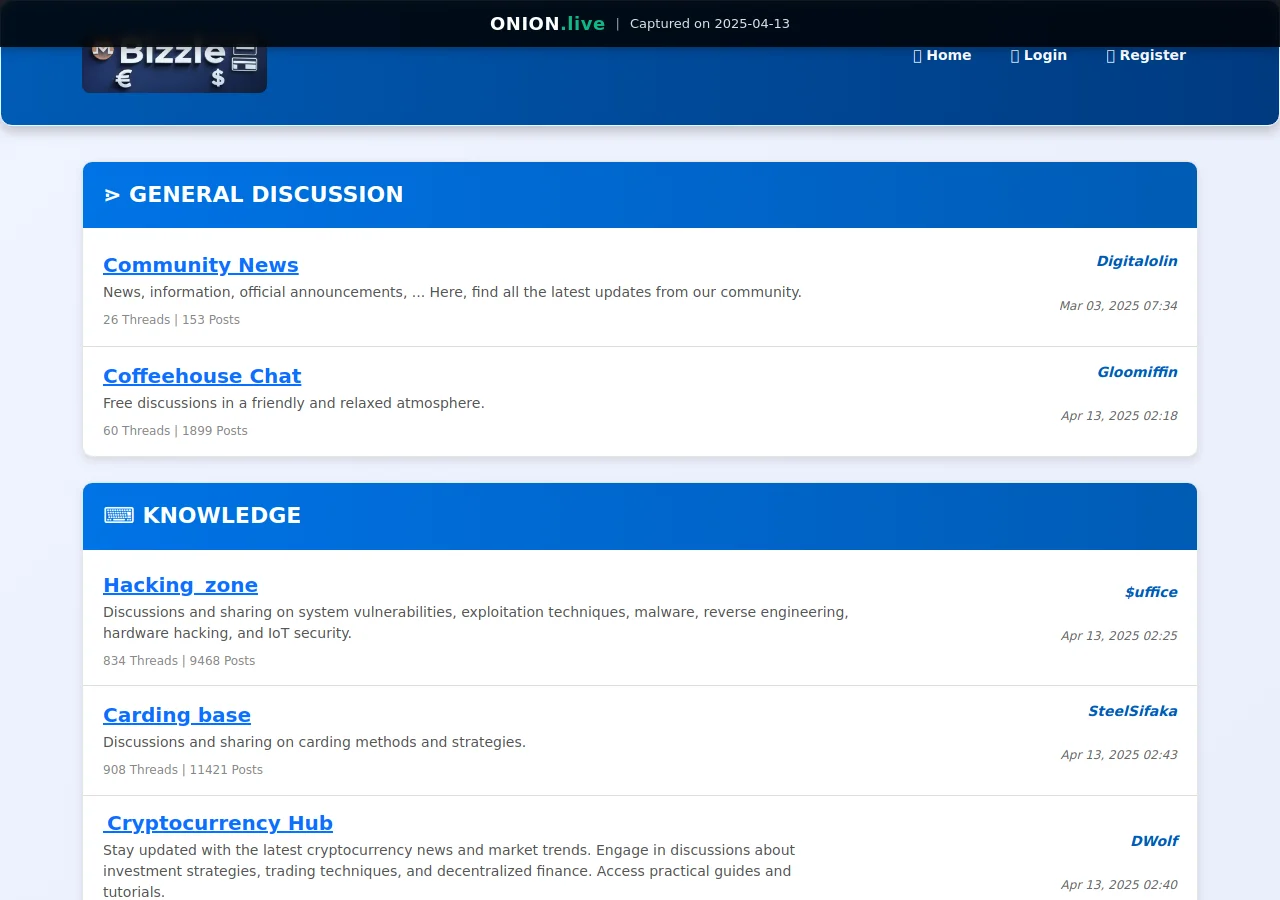Click the icon beside the Login link
This screenshot has width=1280, height=900.
click(1014, 56)
